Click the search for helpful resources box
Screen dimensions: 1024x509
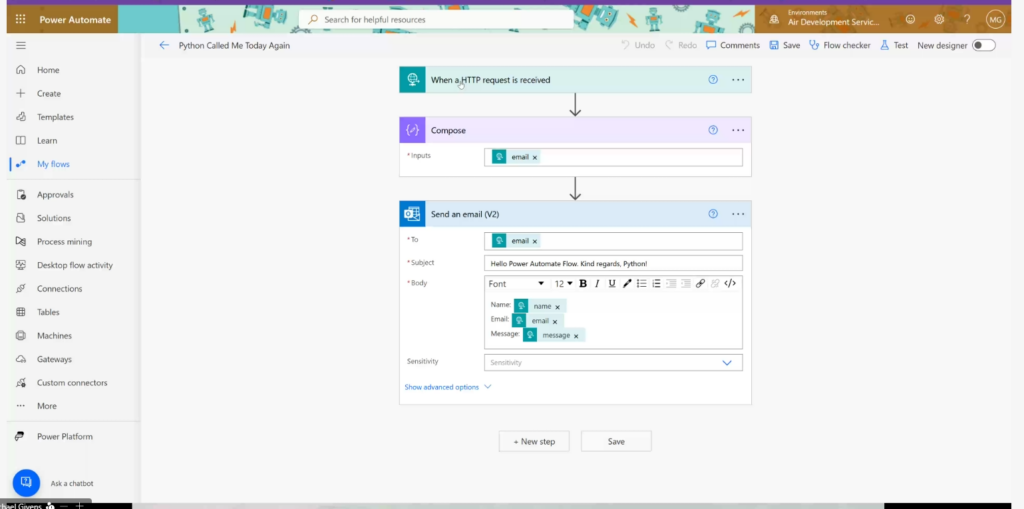click(436, 20)
